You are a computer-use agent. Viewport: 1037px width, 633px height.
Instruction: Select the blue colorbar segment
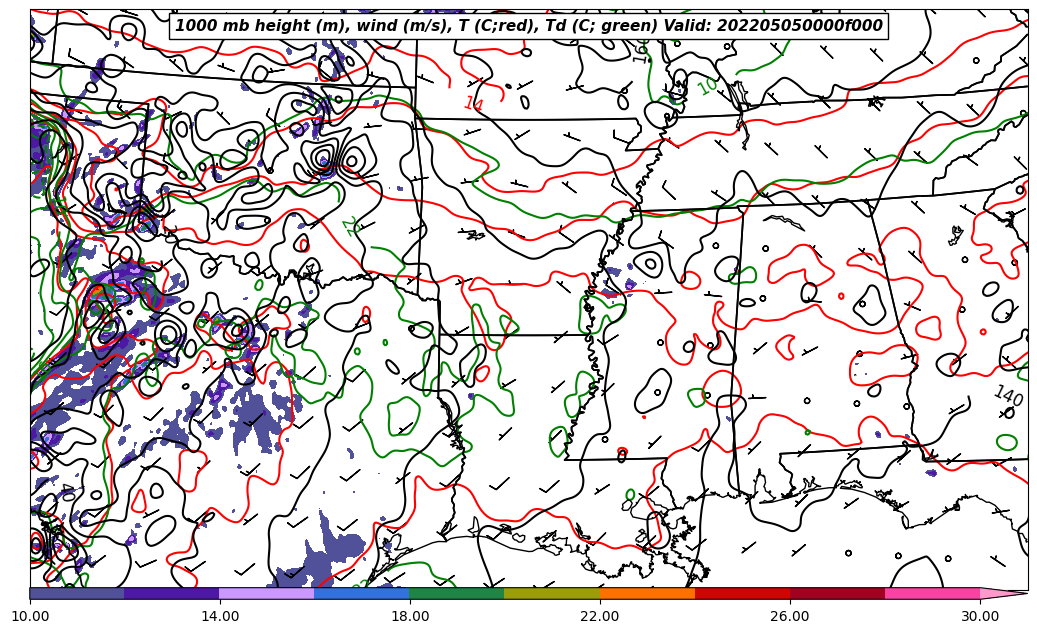click(x=362, y=593)
